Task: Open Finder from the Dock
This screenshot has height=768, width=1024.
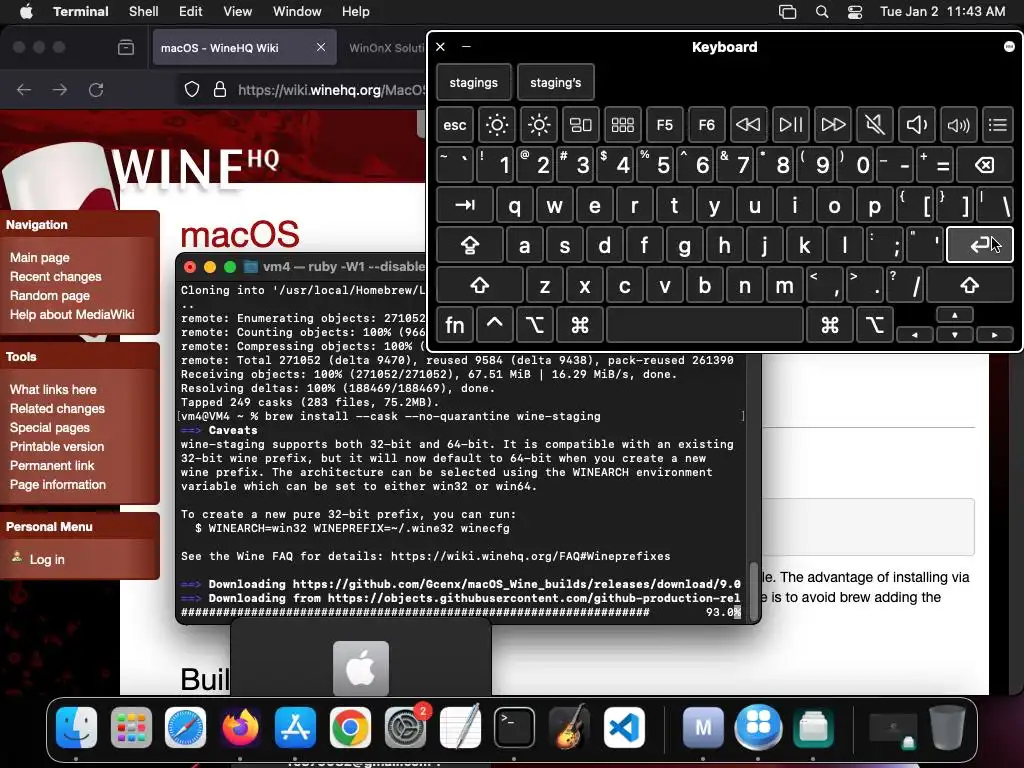Action: 76,727
